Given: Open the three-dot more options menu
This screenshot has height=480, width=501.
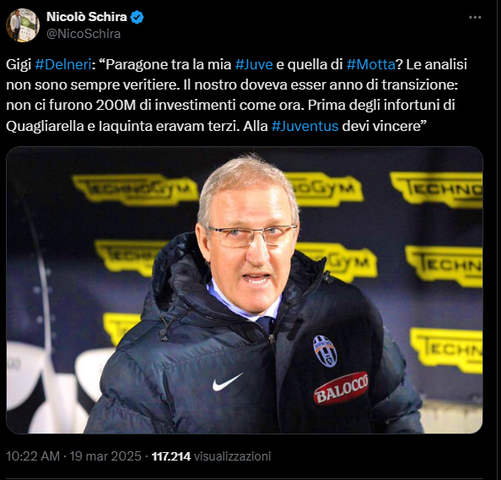Looking at the screenshot, I should 475,17.
